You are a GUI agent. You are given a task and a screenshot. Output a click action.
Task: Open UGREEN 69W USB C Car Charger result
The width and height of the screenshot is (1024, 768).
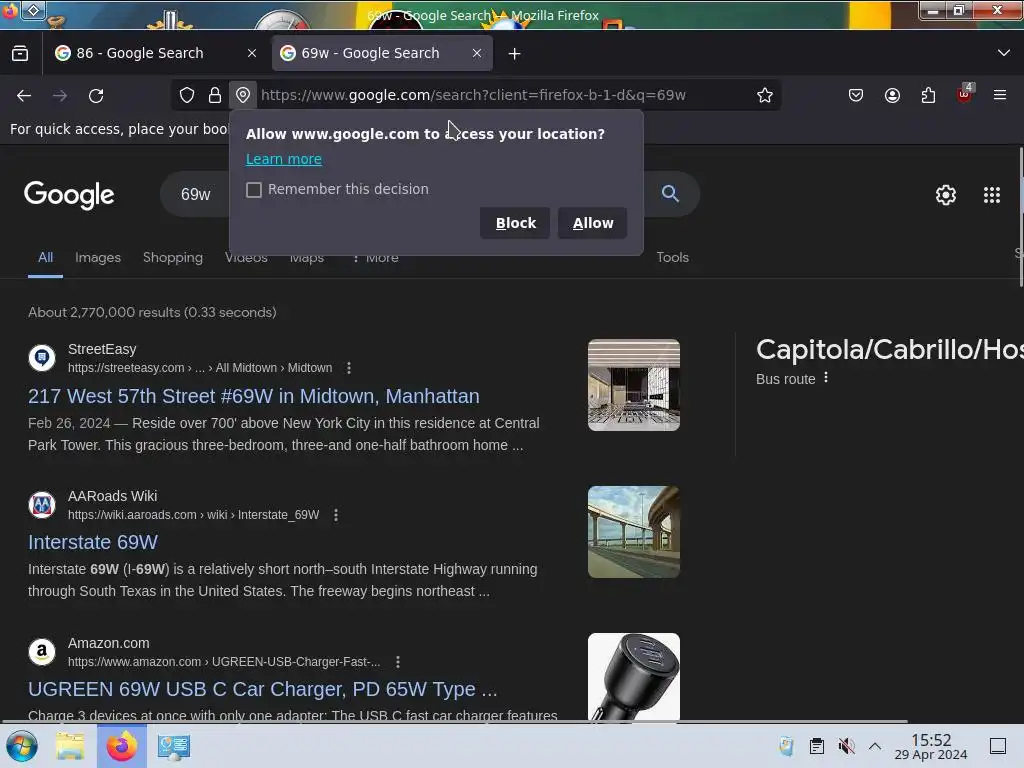263,689
